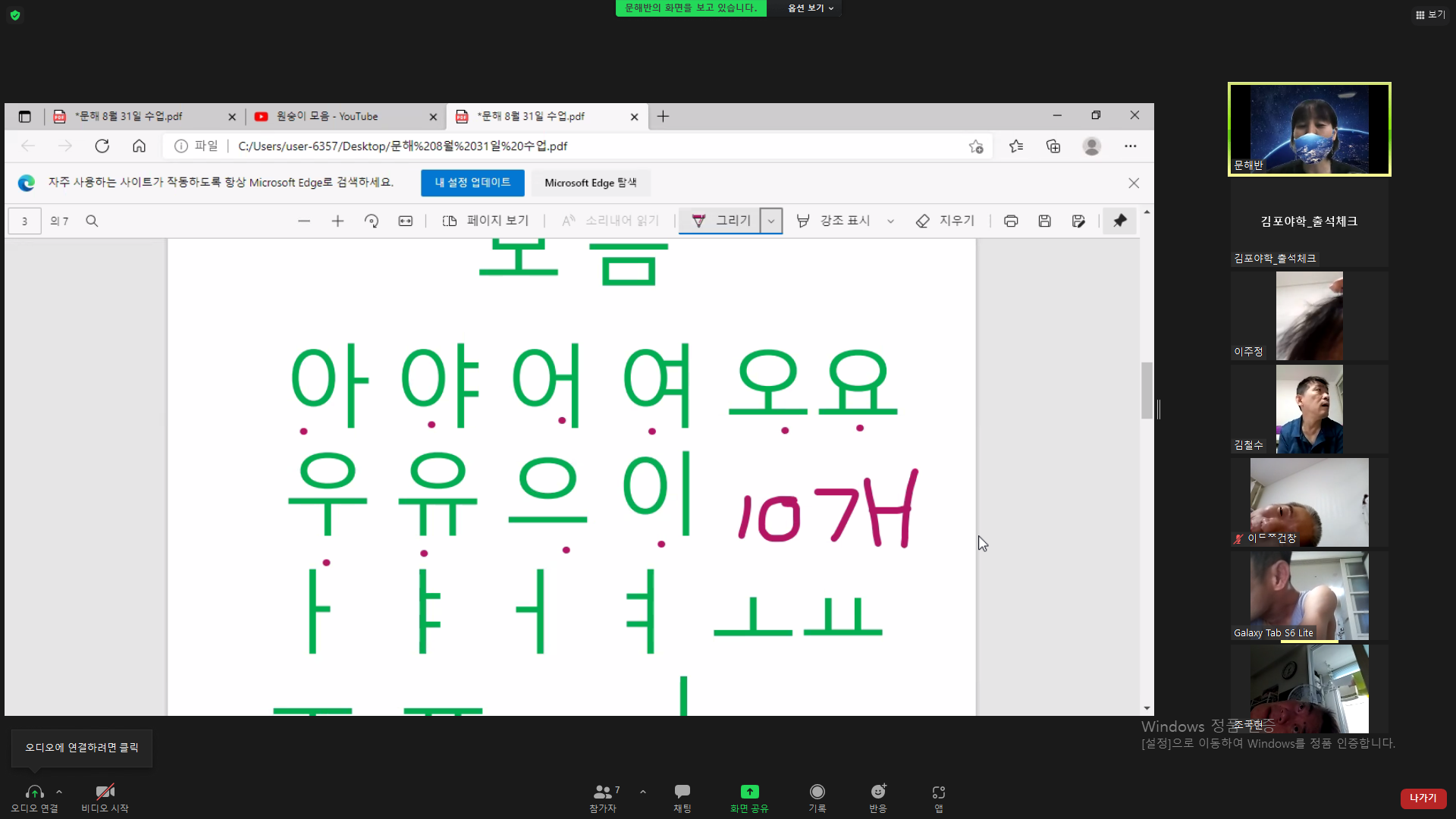
Task: Click Explore Microsoft Edge button
Action: [x=591, y=183]
